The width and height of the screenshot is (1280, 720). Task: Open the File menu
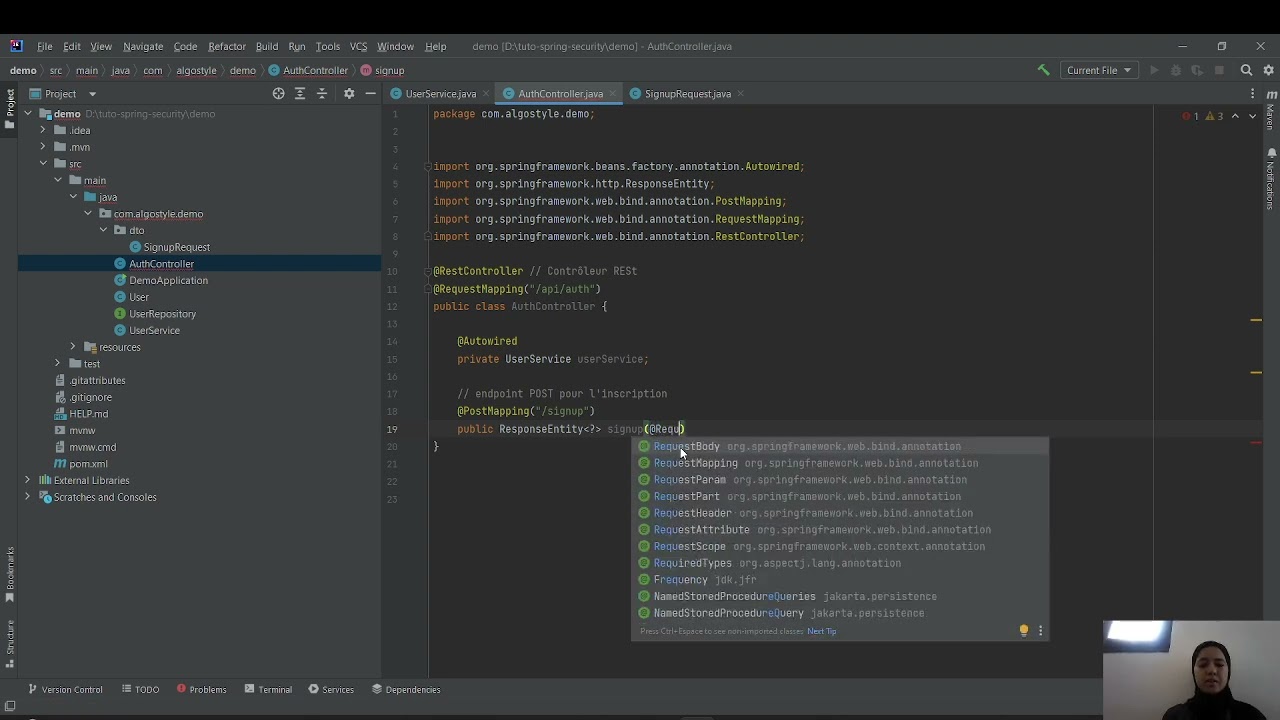[45, 46]
